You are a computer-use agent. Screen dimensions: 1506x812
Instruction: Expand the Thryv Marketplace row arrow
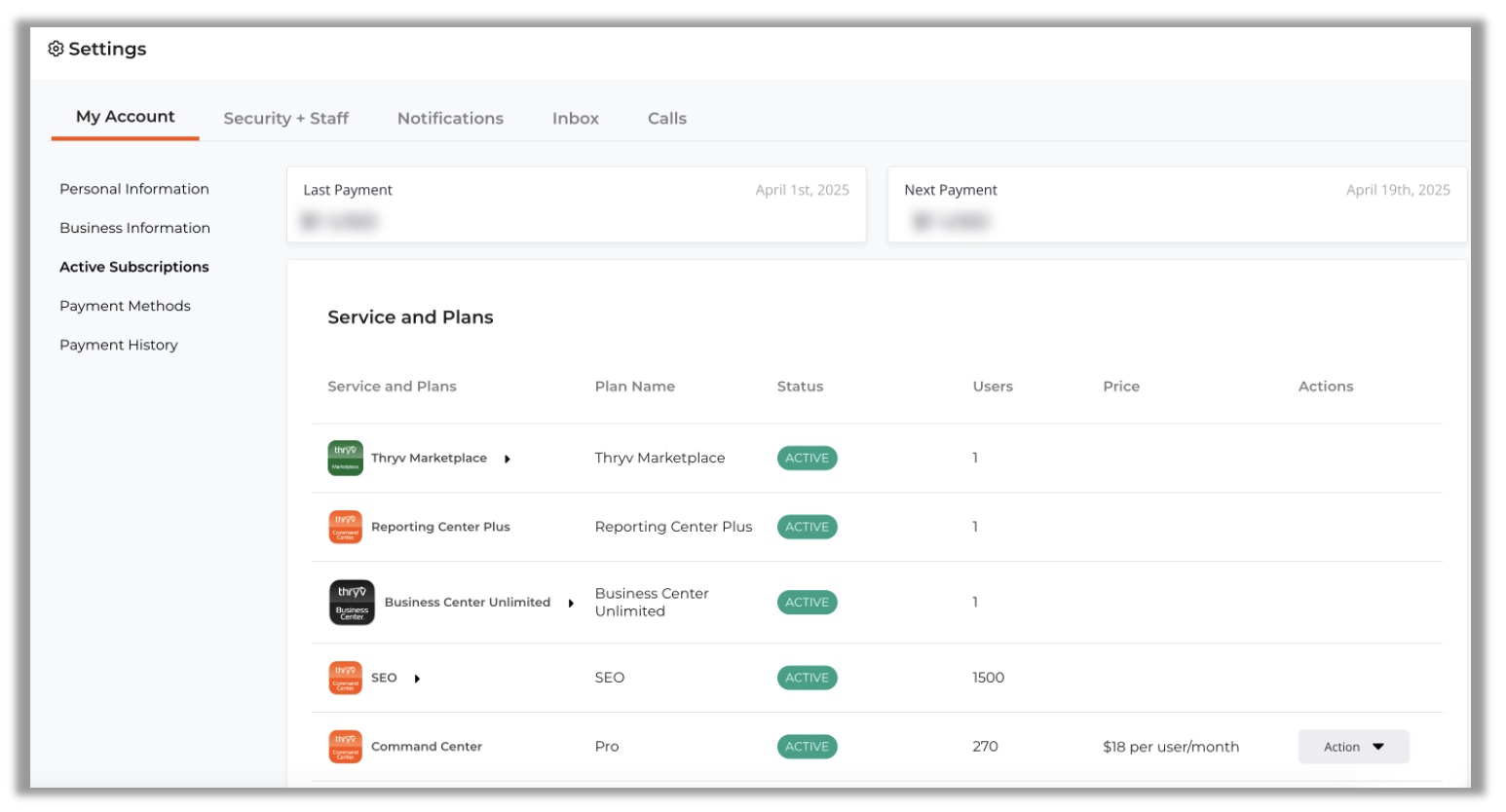pos(508,459)
